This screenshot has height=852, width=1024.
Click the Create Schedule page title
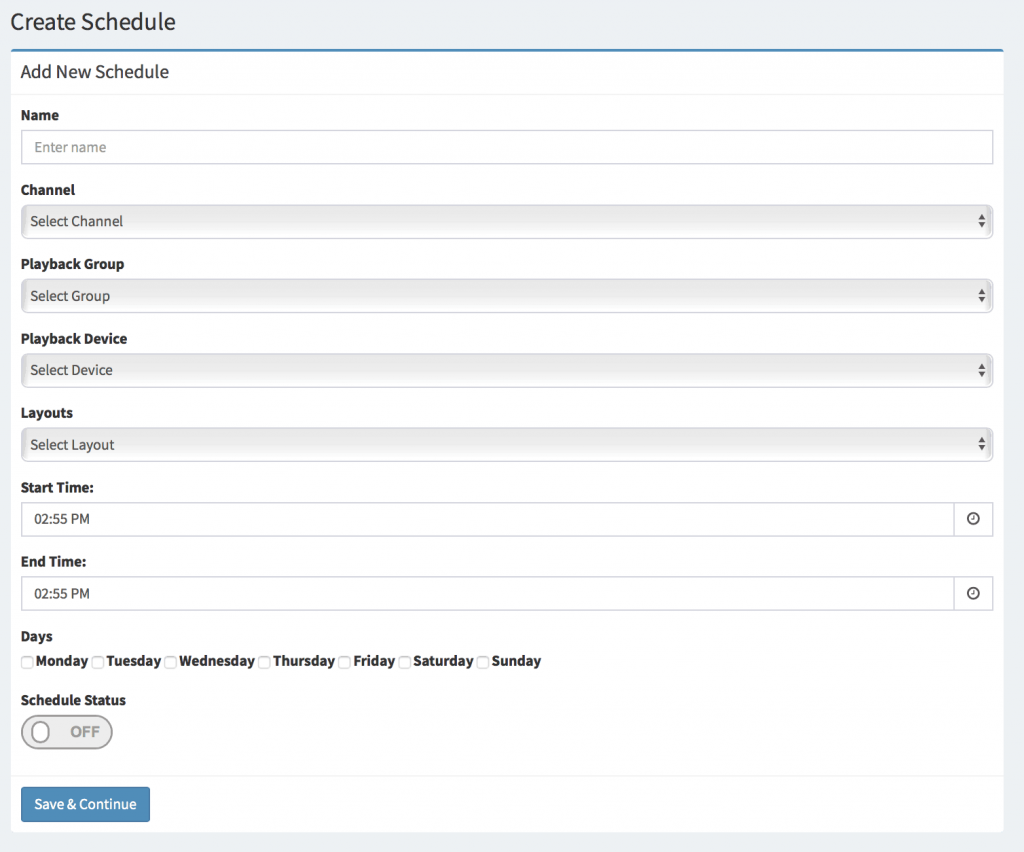pyautogui.click(x=93, y=22)
